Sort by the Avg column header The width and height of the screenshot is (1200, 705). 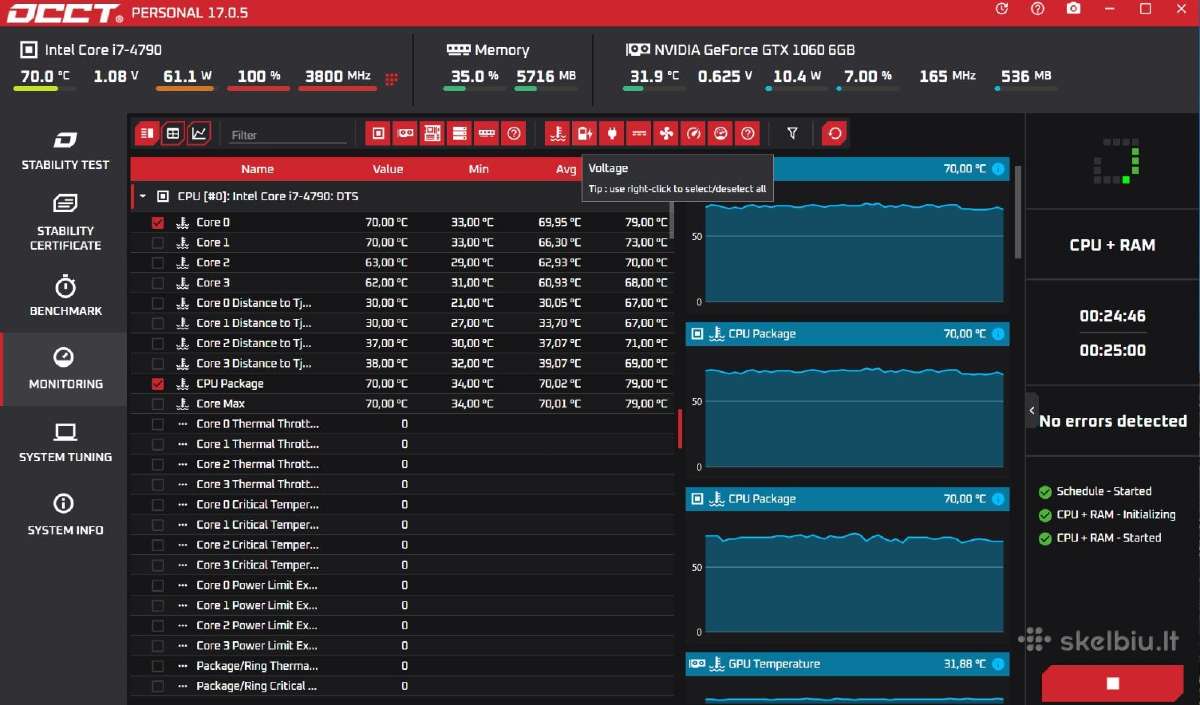click(x=567, y=169)
